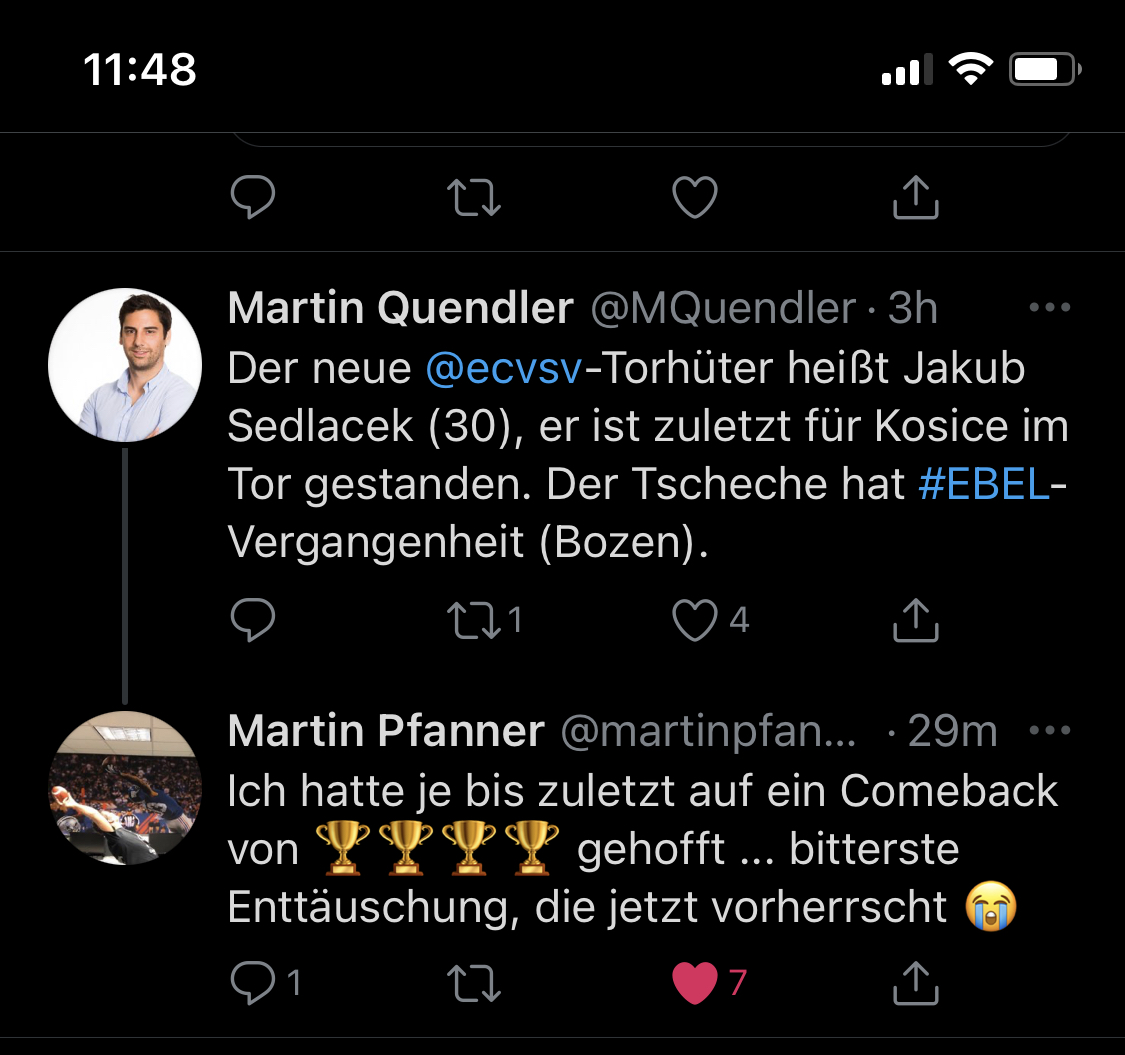Retweet Martin Quendler's goalkeeper tweet

coord(476,621)
